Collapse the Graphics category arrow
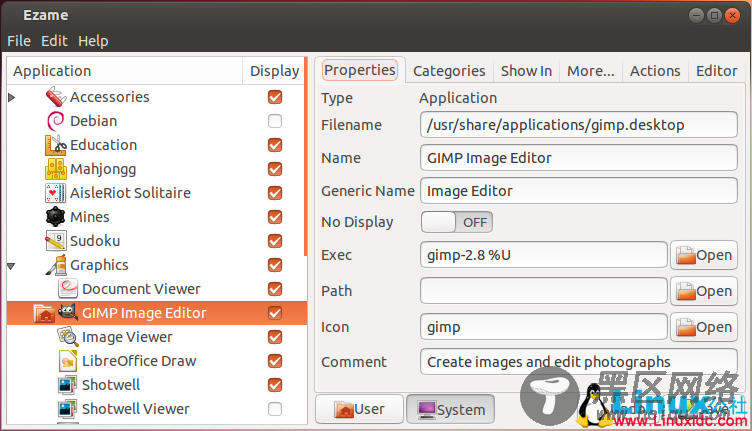This screenshot has height=431, width=752. coord(12,266)
